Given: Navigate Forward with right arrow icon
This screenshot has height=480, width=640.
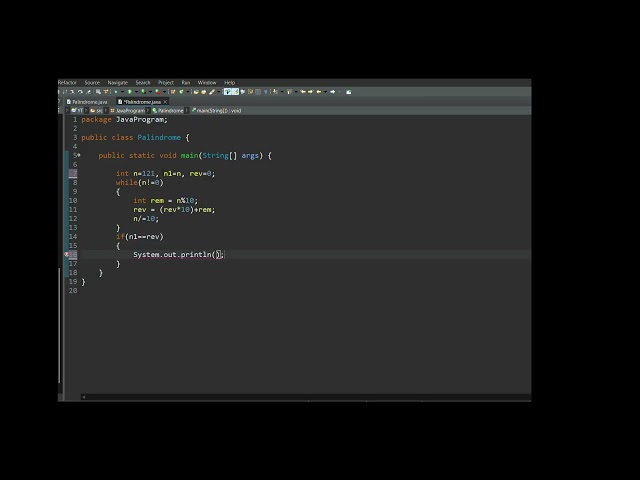Looking at the screenshot, I should [x=333, y=92].
